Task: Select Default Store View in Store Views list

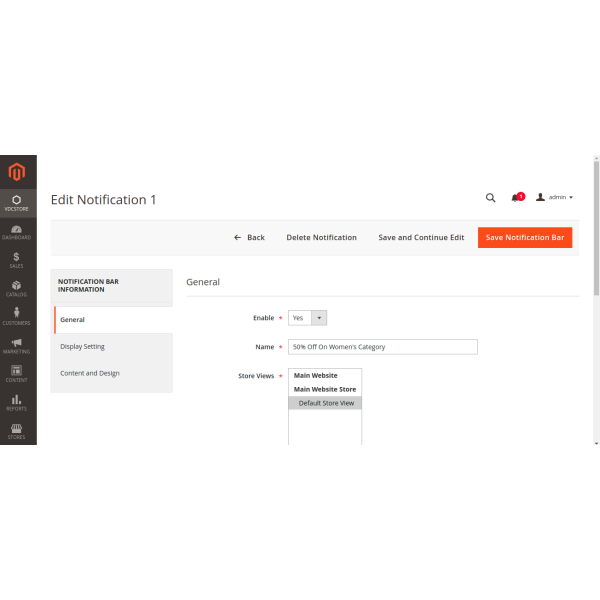Action: [x=326, y=403]
